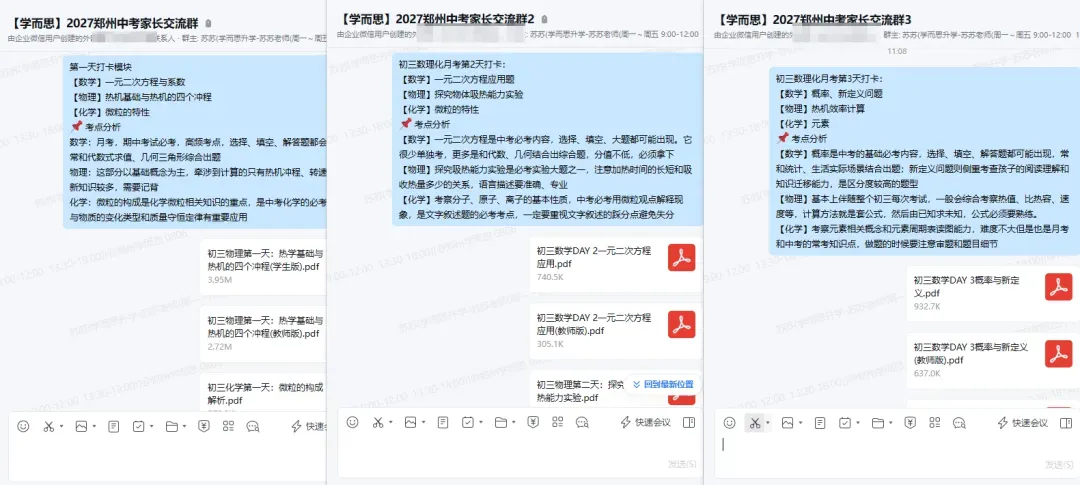Click red packet ¥ icon in 交流群2 window
1080x485 pixels.
point(533,422)
